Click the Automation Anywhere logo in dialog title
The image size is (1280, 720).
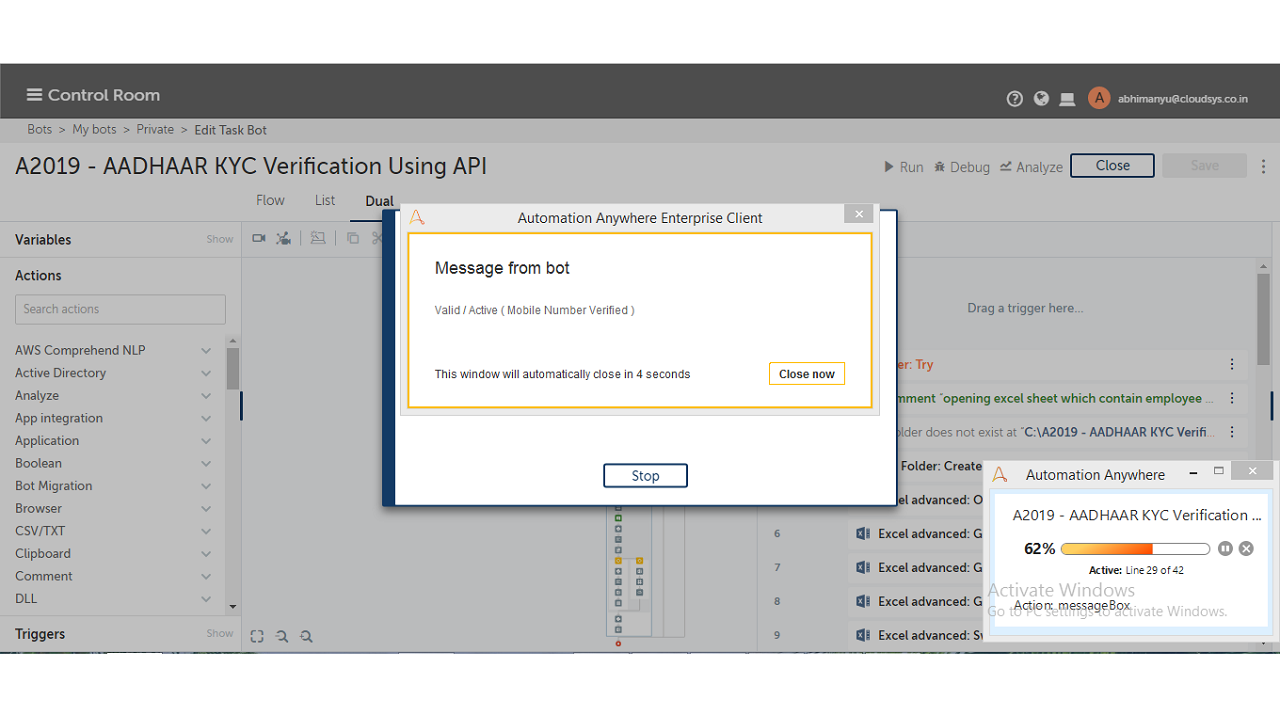point(417,217)
